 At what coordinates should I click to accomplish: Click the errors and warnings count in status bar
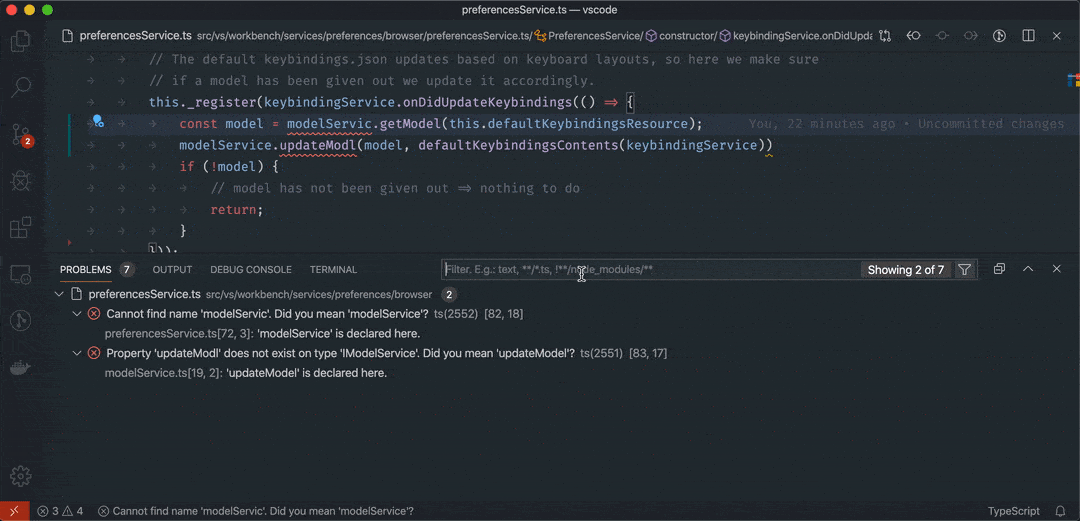(60, 511)
